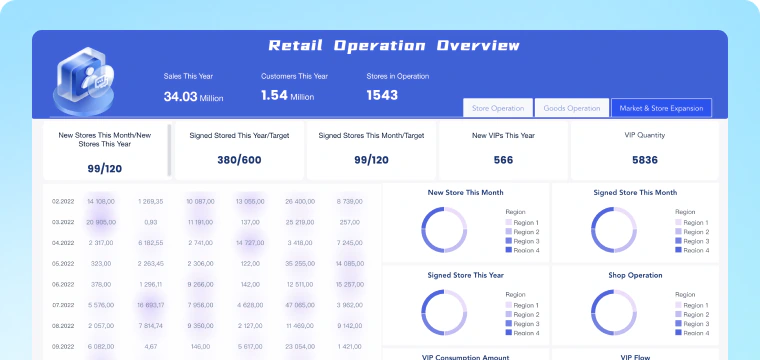Open New Stores This Month card

(105, 151)
